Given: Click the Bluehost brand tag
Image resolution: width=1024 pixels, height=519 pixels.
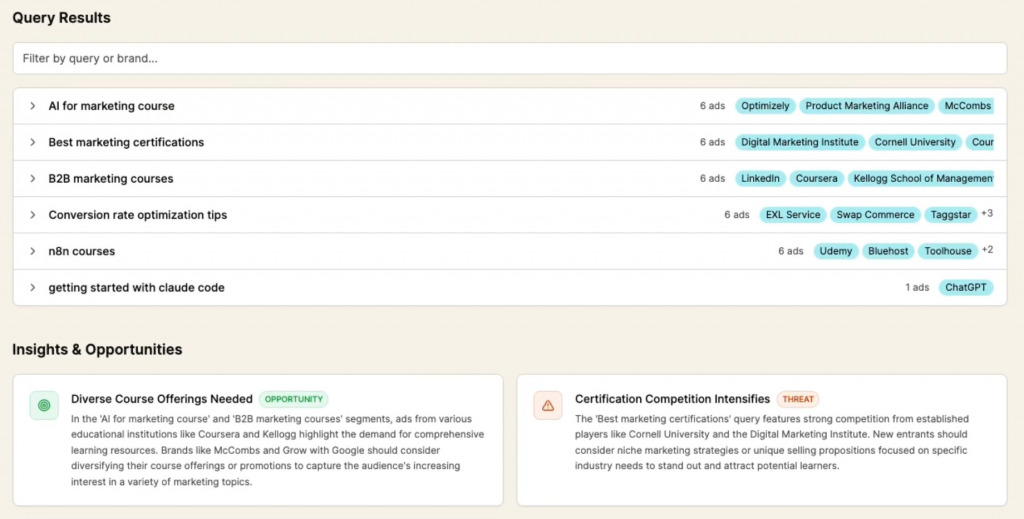Looking at the screenshot, I should click(x=888, y=251).
